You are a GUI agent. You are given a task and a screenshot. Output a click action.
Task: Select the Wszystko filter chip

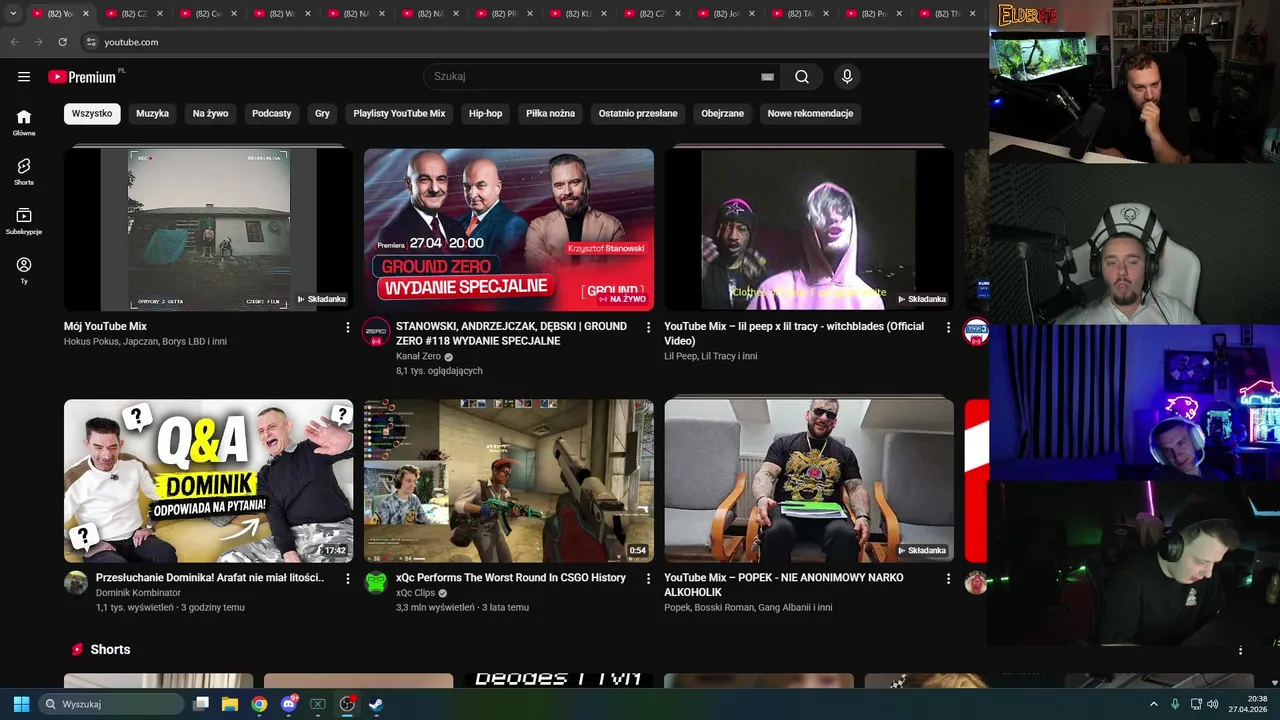92,113
